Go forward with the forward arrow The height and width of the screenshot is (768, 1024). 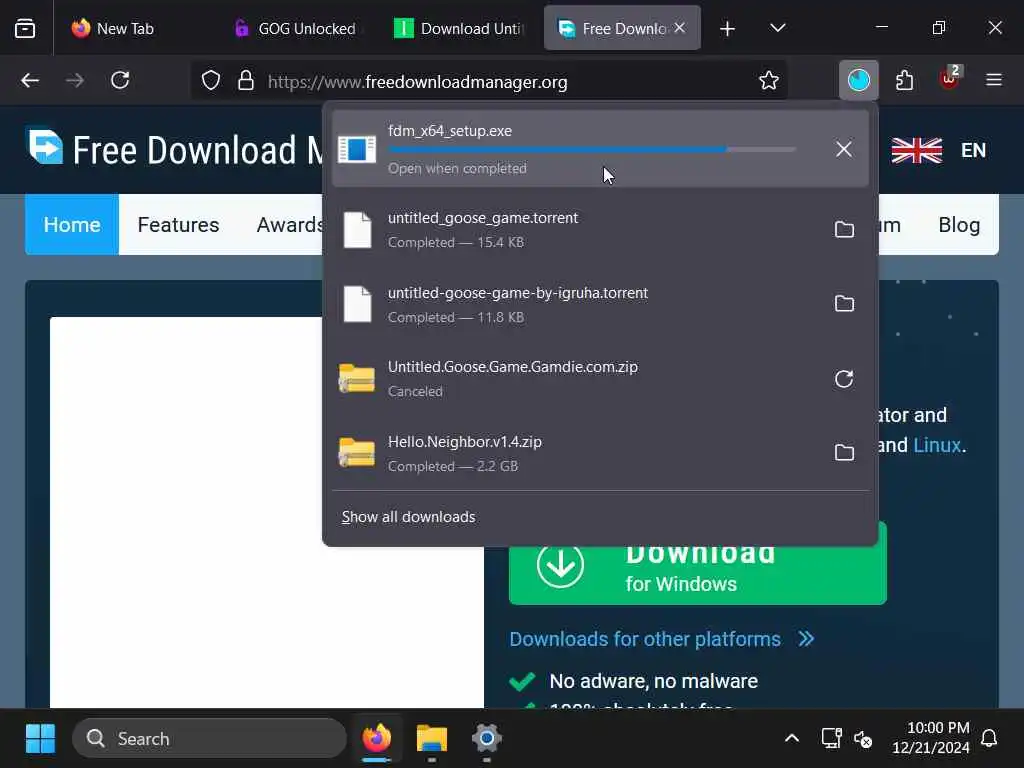pyautogui.click(x=75, y=80)
